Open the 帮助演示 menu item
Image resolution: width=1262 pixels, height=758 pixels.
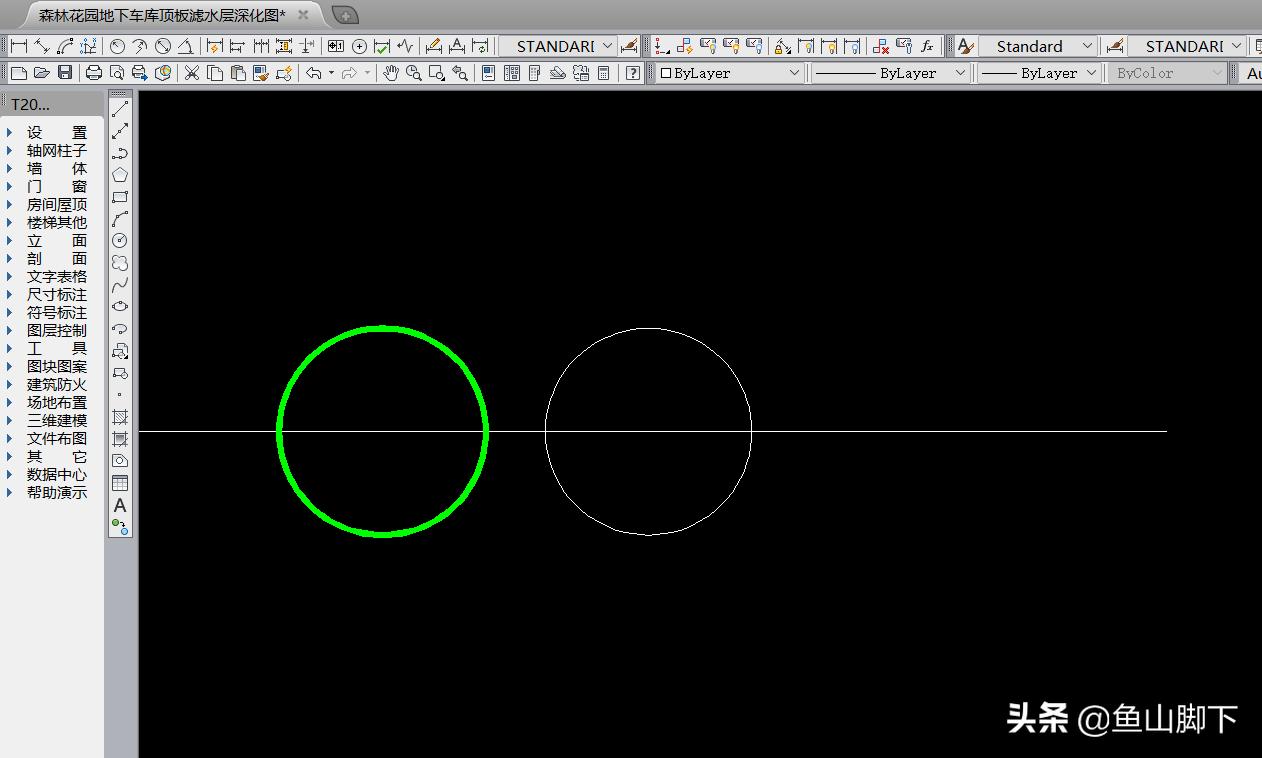coord(57,492)
